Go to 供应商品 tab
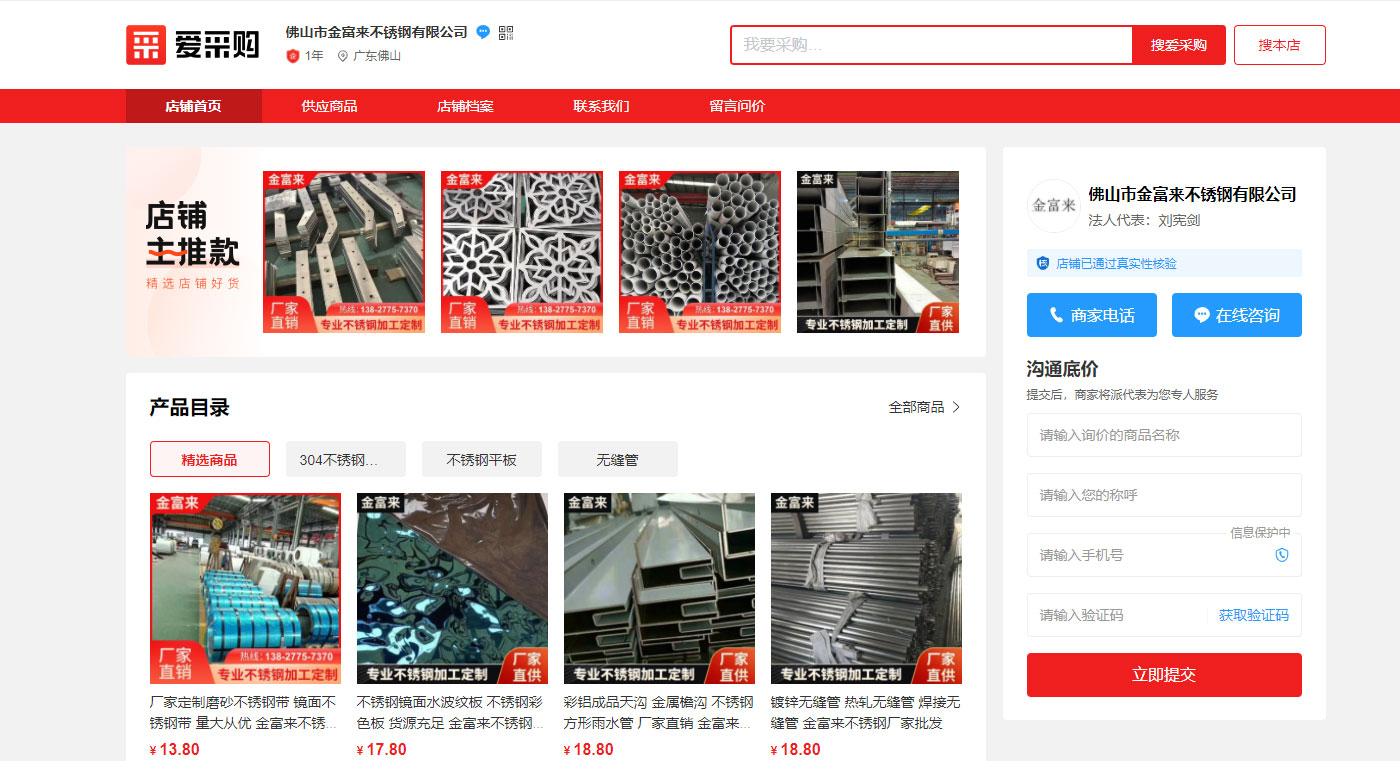 pyautogui.click(x=330, y=106)
